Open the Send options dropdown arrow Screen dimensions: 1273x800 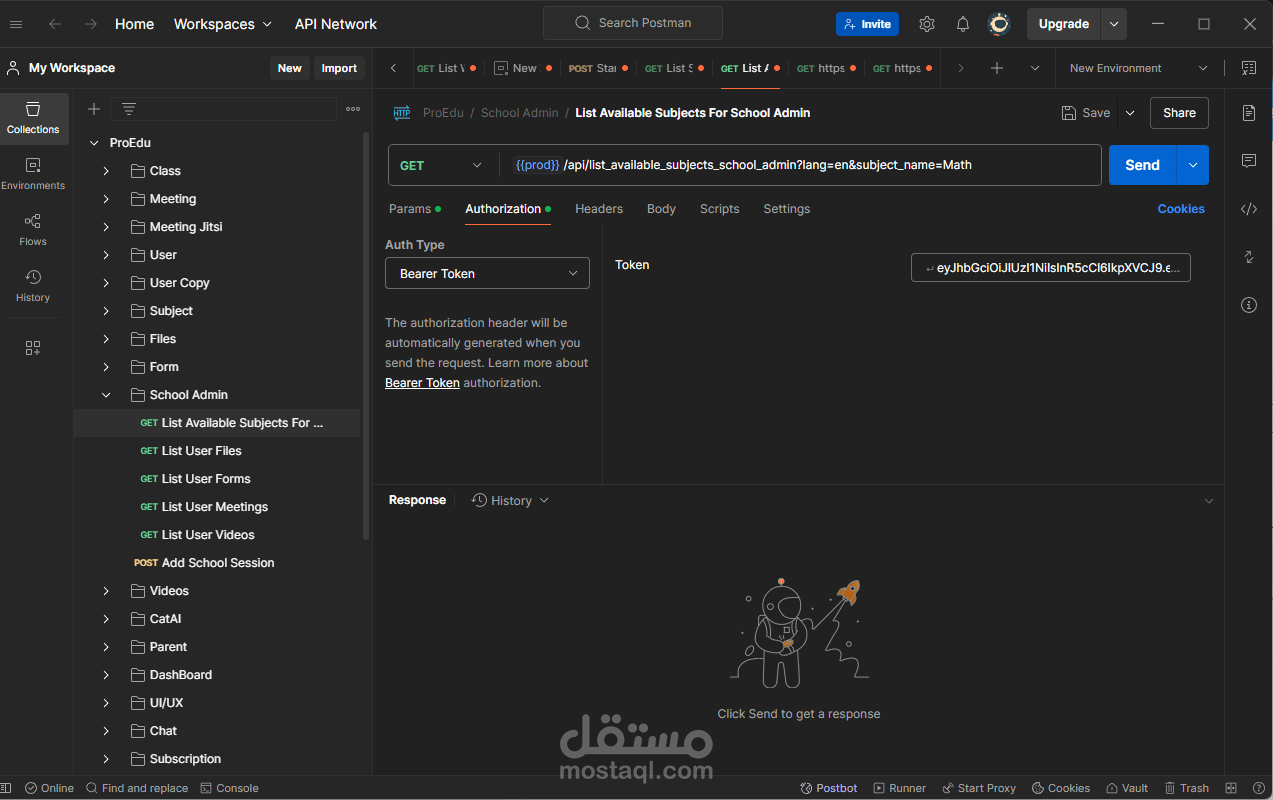[x=1193, y=165]
